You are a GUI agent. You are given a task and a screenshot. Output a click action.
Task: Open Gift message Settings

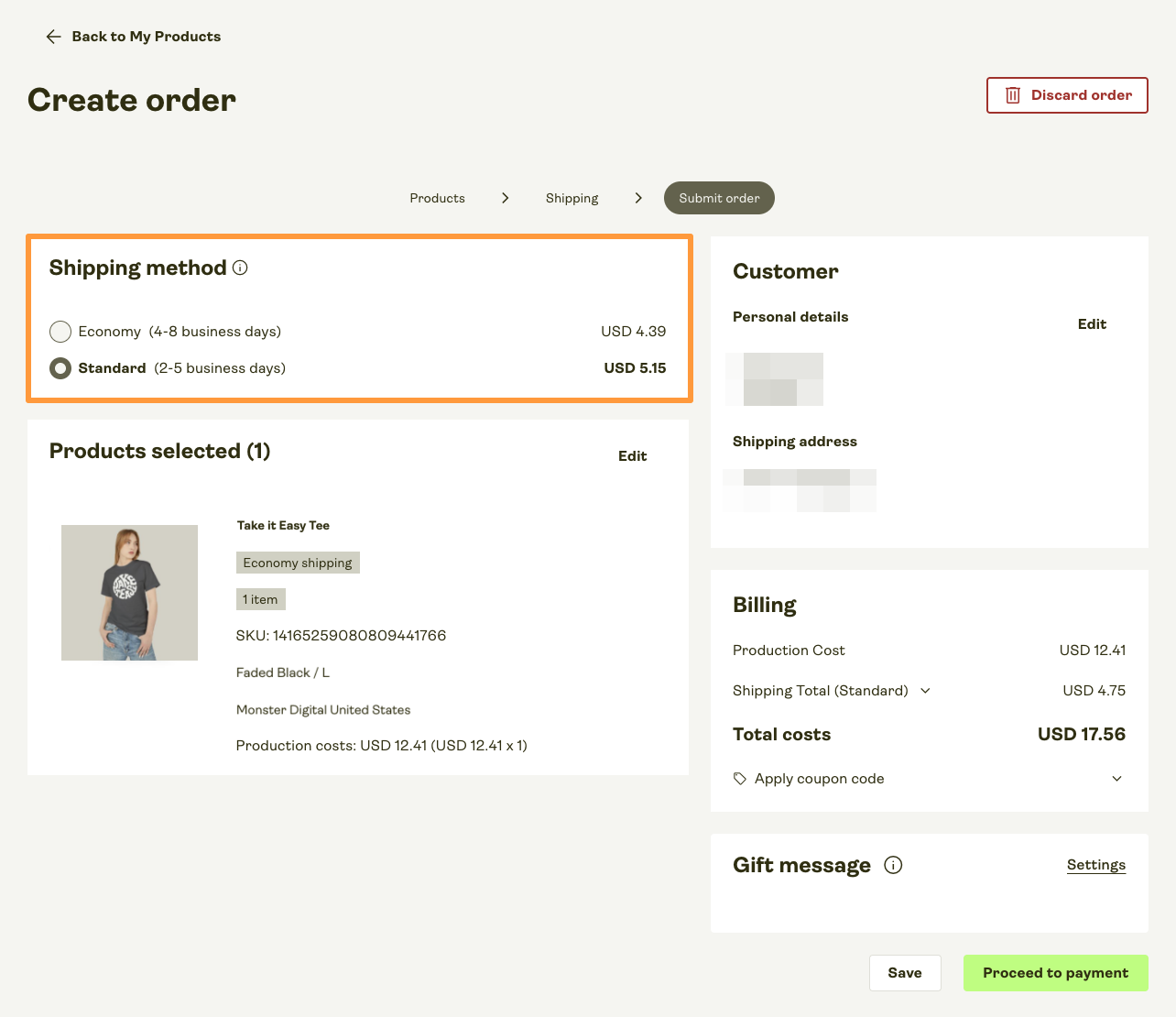1095,864
